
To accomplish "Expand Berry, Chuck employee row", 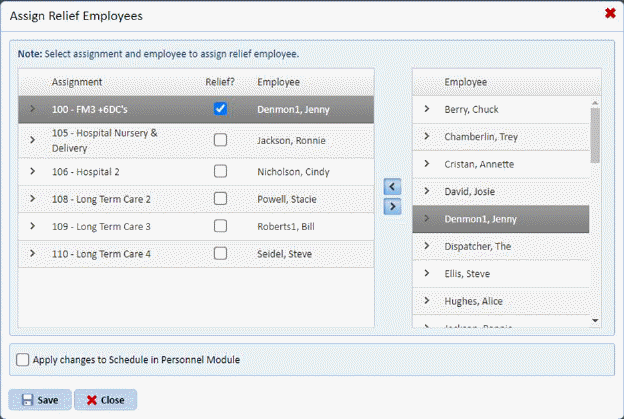I will (427, 109).
